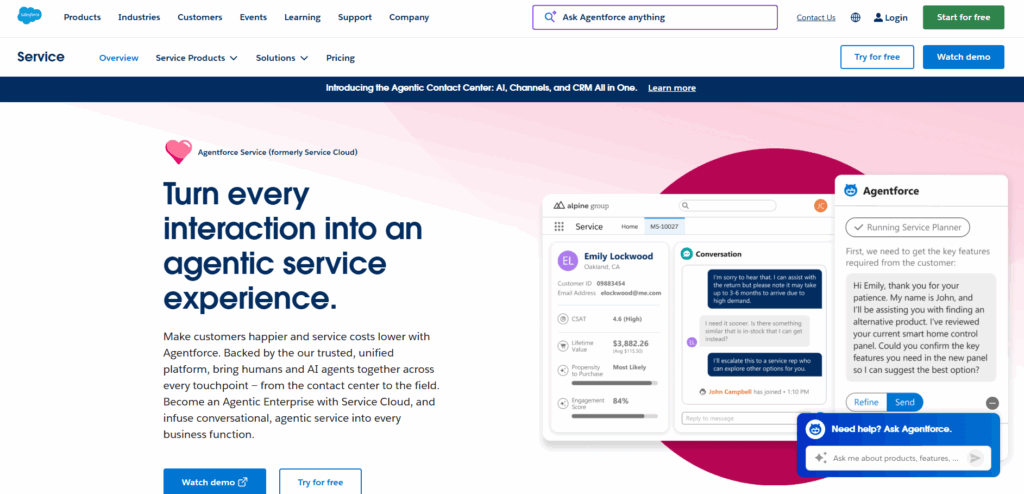Minimize the Agentforce chat with minus icon
Viewport: 1024px width, 494px height.
[x=992, y=403]
